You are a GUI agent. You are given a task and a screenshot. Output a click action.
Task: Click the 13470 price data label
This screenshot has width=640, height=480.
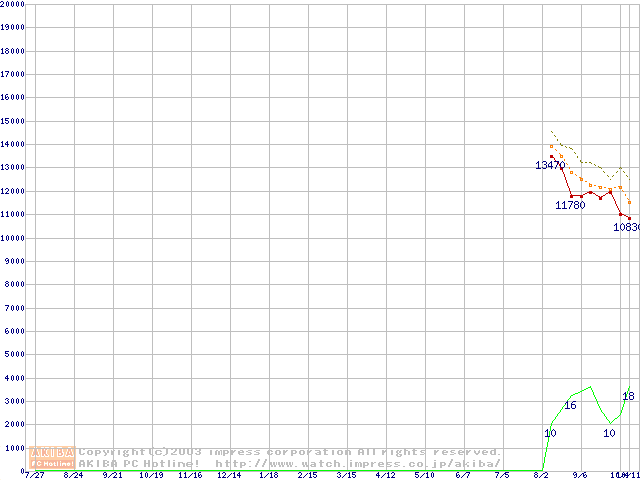point(550,165)
